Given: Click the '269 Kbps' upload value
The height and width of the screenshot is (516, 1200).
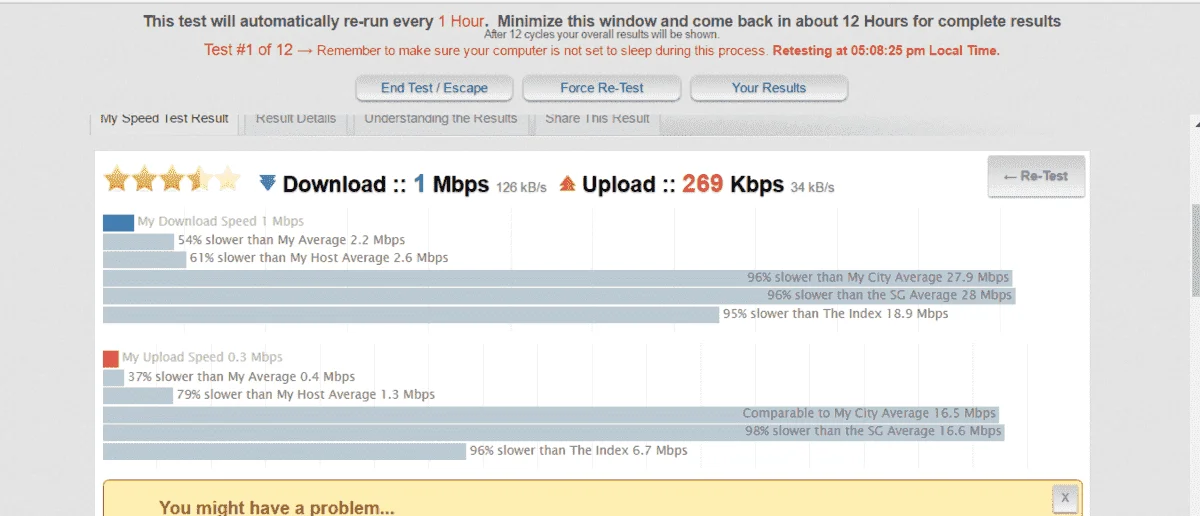Looking at the screenshot, I should pos(733,184).
